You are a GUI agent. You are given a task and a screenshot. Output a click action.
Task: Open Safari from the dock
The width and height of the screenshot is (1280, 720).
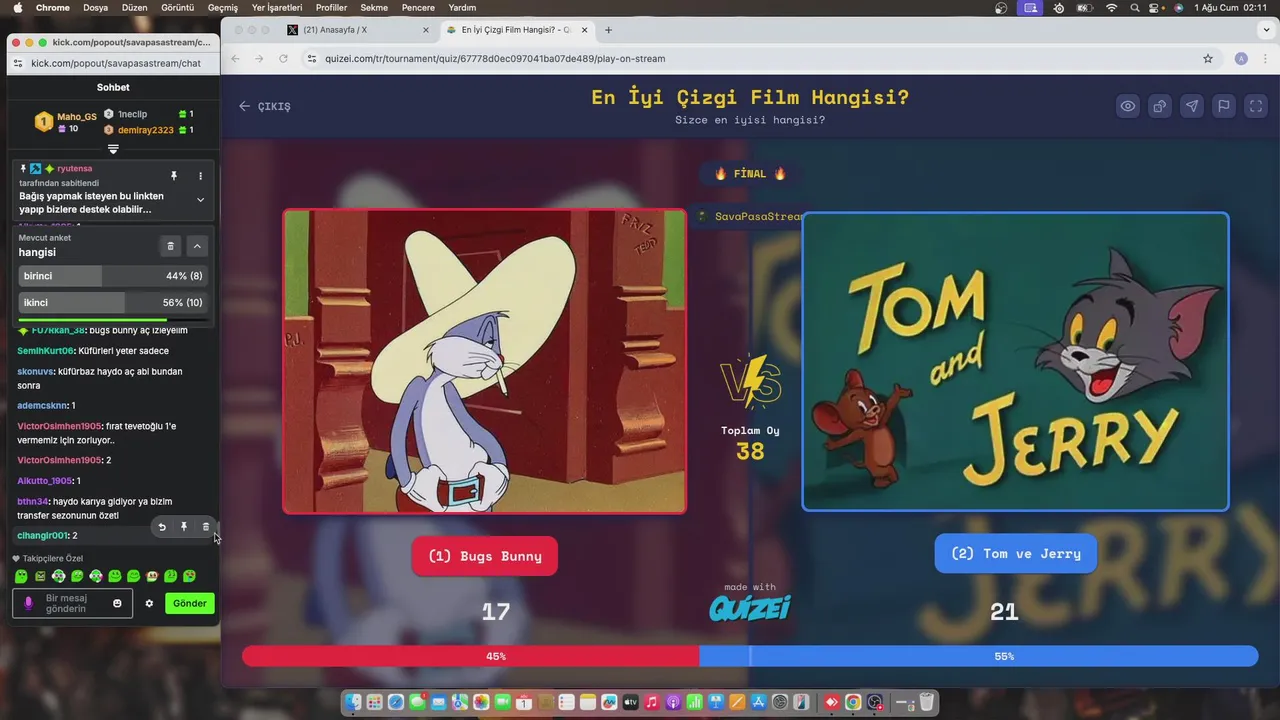pyautogui.click(x=396, y=702)
